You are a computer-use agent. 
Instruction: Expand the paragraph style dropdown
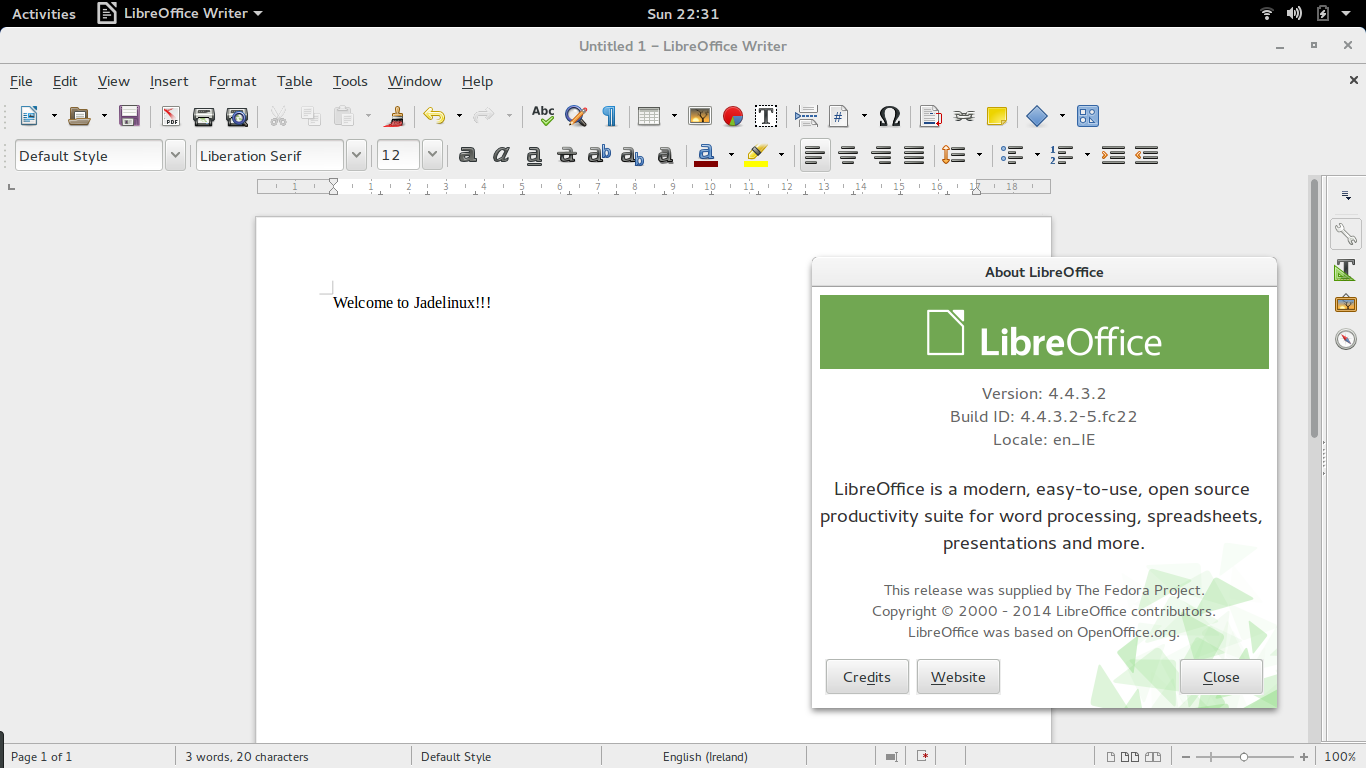(175, 155)
